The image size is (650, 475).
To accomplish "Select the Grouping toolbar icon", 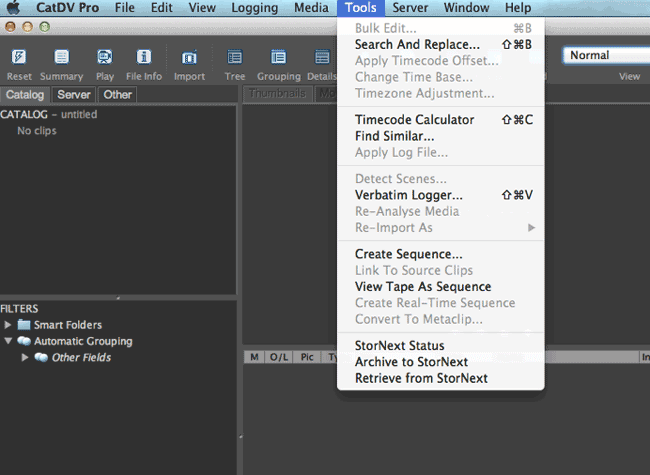I will [278, 58].
